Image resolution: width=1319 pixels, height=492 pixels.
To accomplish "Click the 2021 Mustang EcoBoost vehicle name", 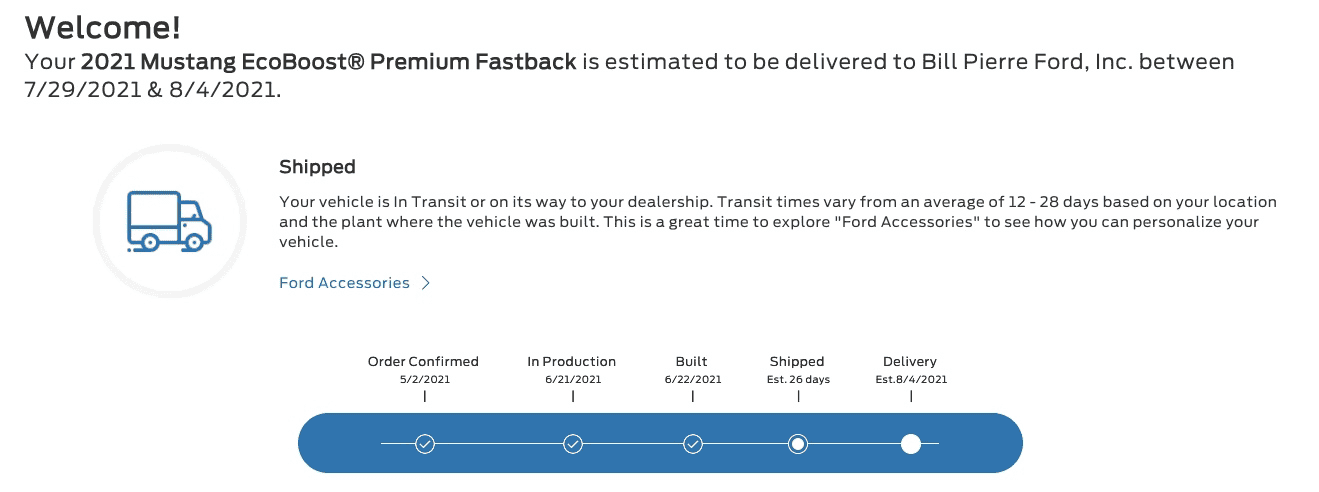I will (328, 62).
